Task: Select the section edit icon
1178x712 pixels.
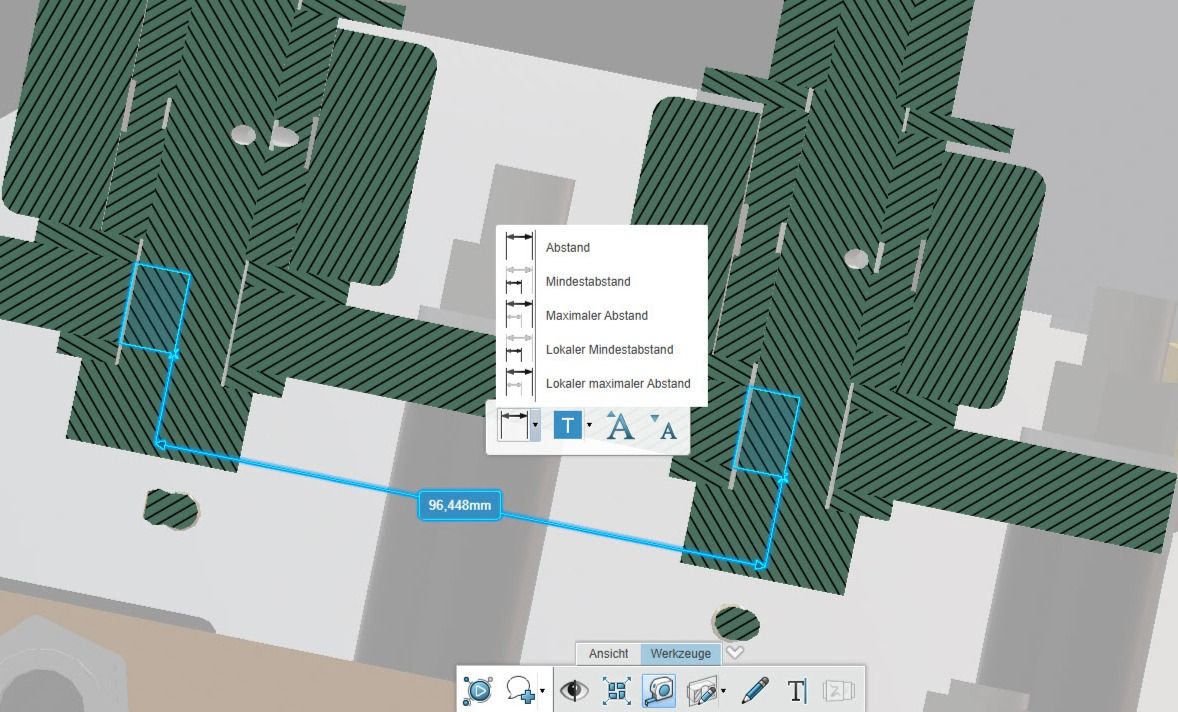Action: coord(702,690)
